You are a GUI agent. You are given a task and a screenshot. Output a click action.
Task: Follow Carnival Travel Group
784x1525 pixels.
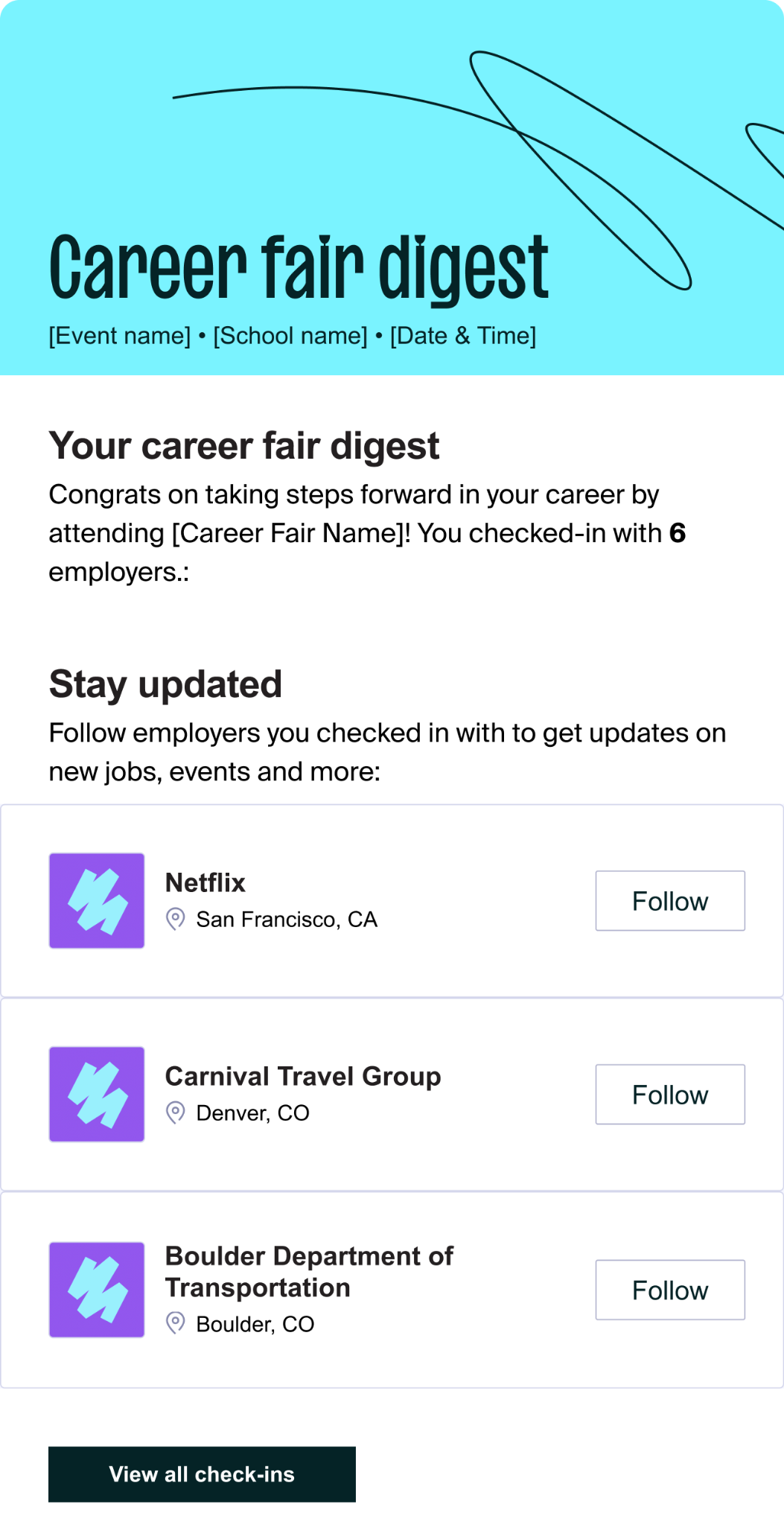click(x=670, y=1094)
